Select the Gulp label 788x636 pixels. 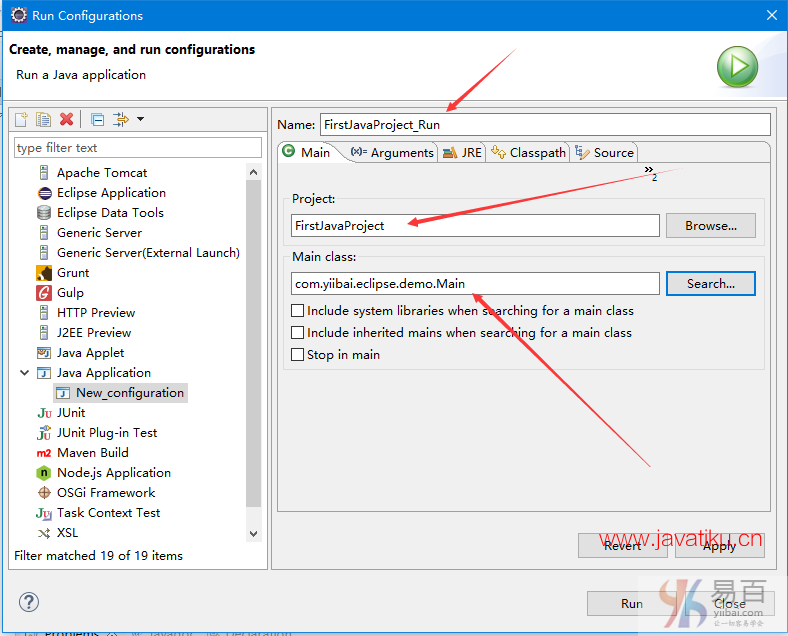(70, 293)
